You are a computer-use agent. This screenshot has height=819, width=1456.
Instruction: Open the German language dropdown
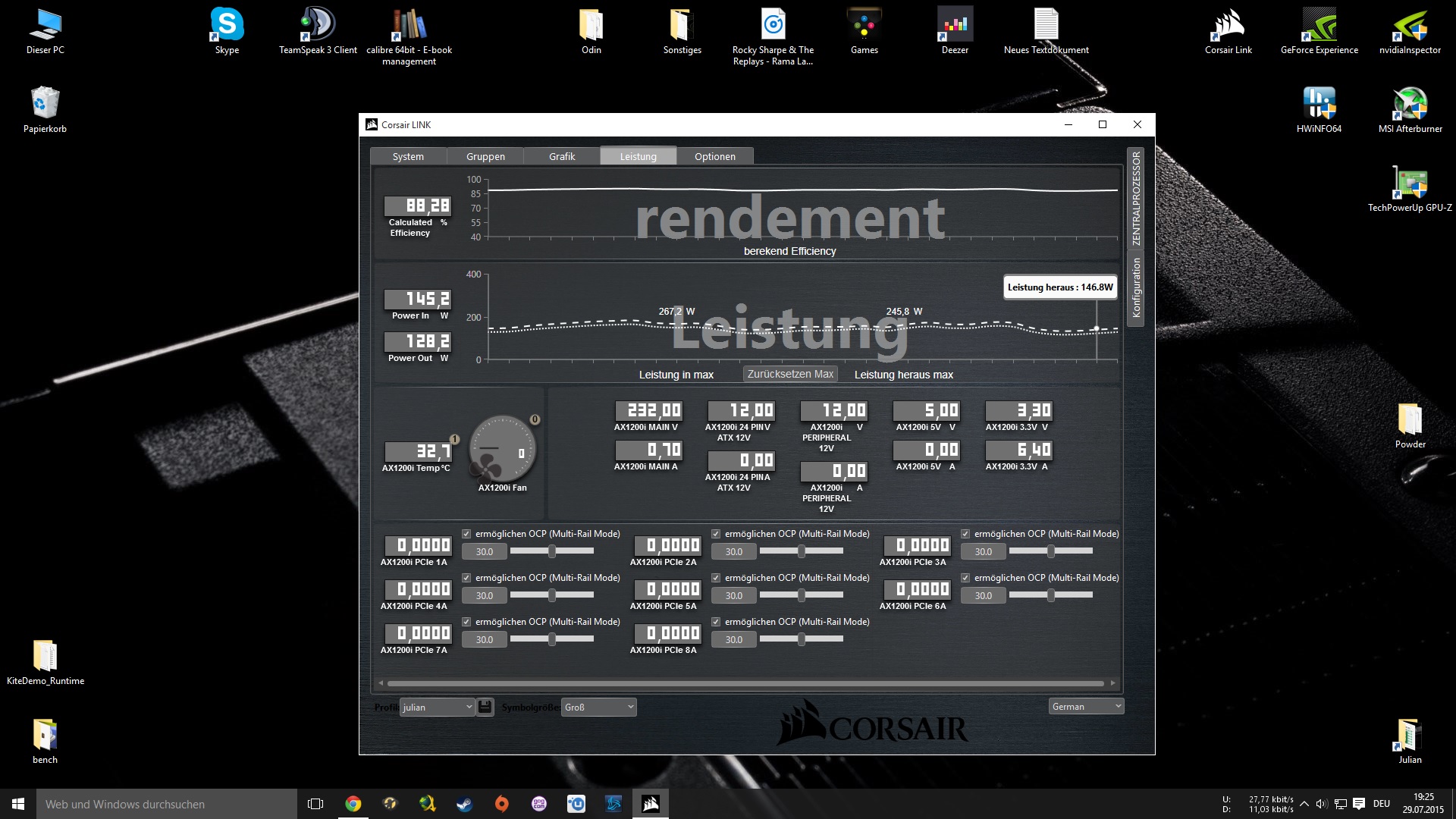1086,706
